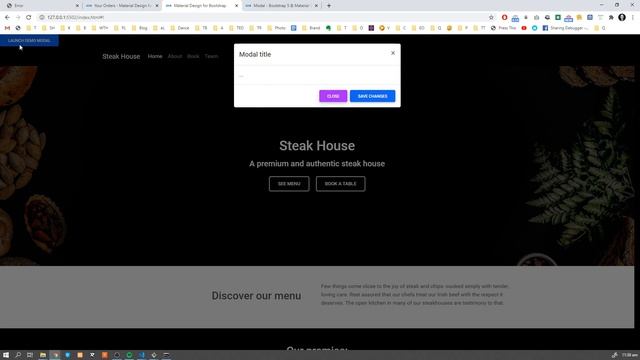Open Task View on the taskbar
Screen dimensions: 640x360
(30, 355)
